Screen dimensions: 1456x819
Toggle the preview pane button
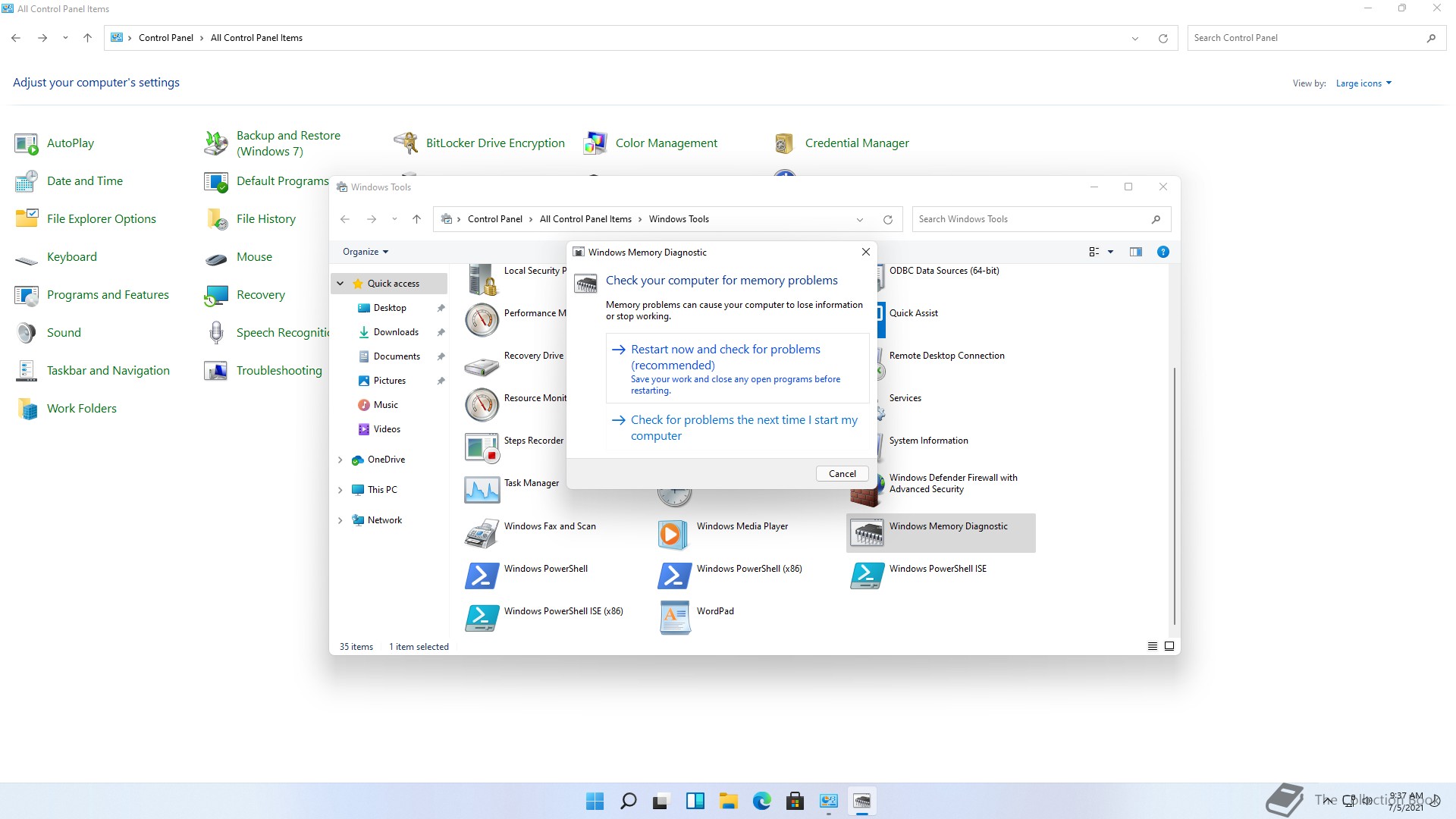tap(1135, 252)
